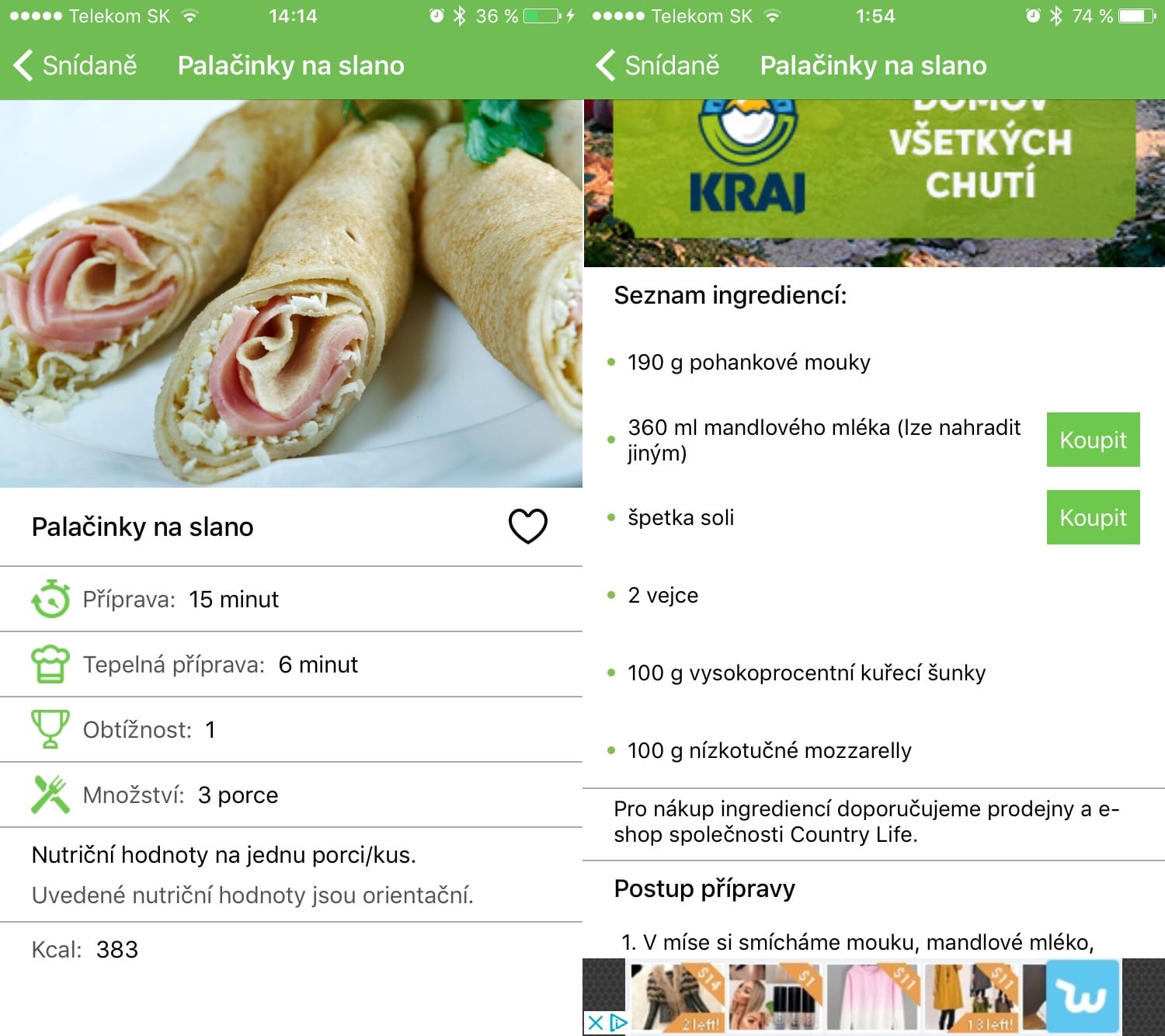Open the Wish app logo in the banner ad
The height and width of the screenshot is (1036, 1165).
click(1083, 996)
